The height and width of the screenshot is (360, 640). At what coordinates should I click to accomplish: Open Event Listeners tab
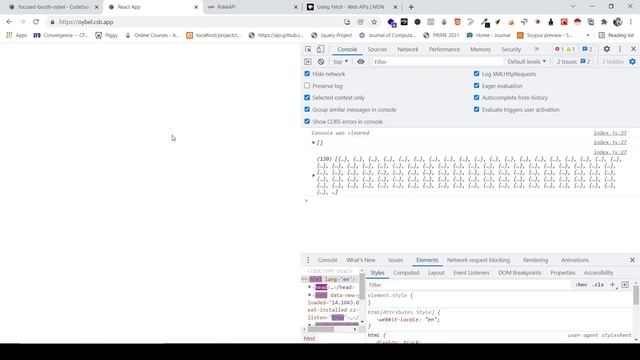tap(471, 273)
